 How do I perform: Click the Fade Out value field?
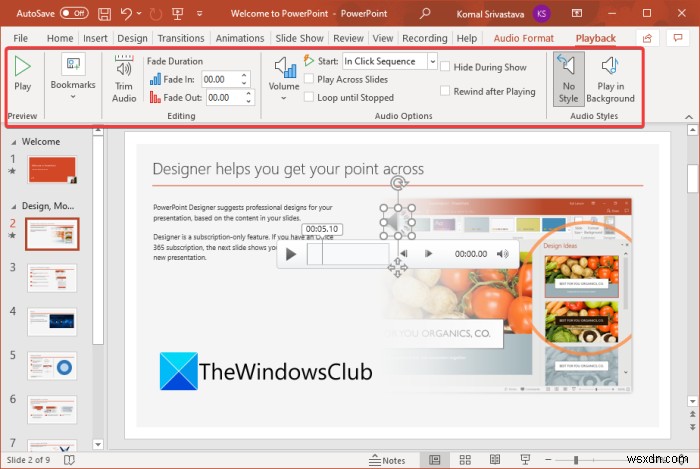click(225, 97)
